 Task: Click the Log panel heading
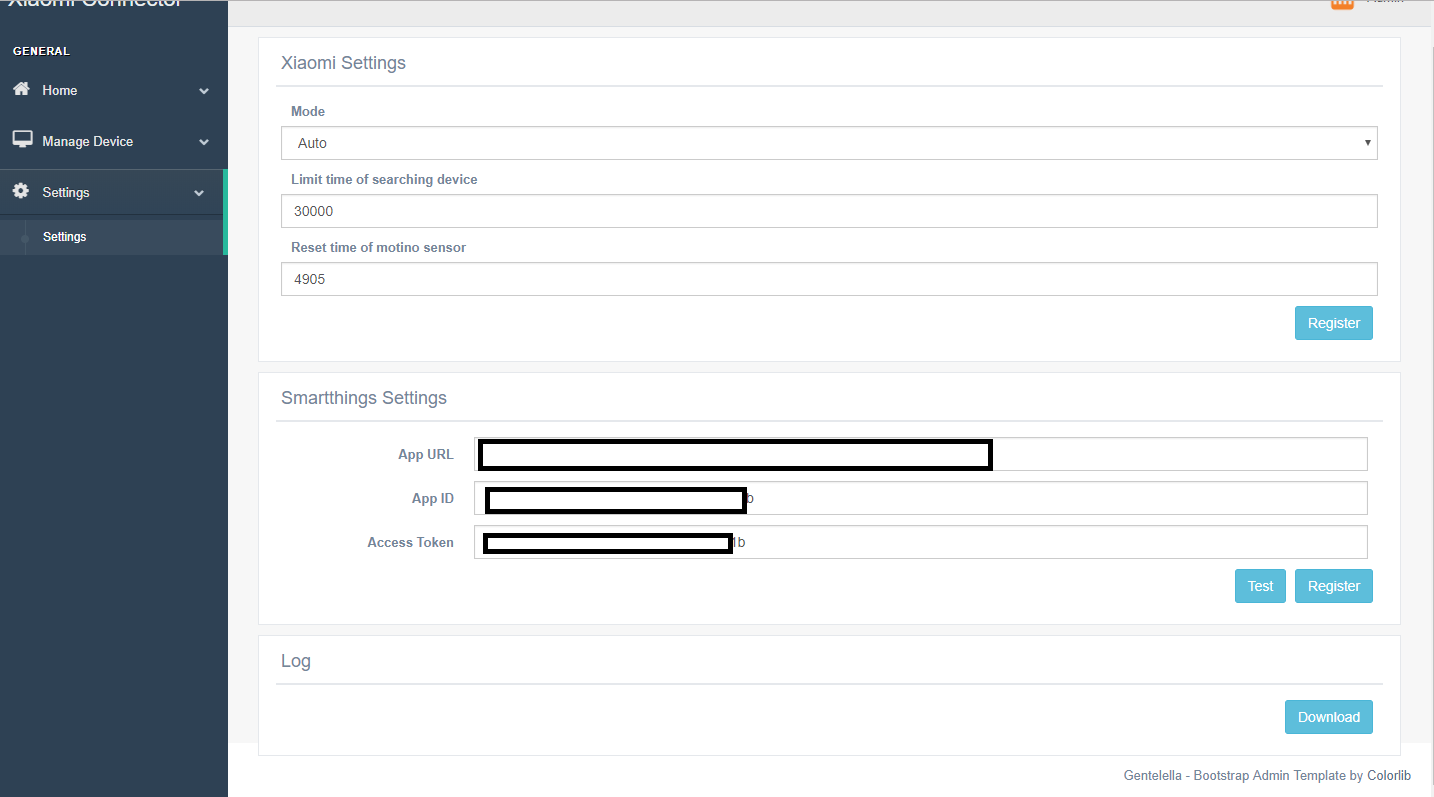coord(296,661)
